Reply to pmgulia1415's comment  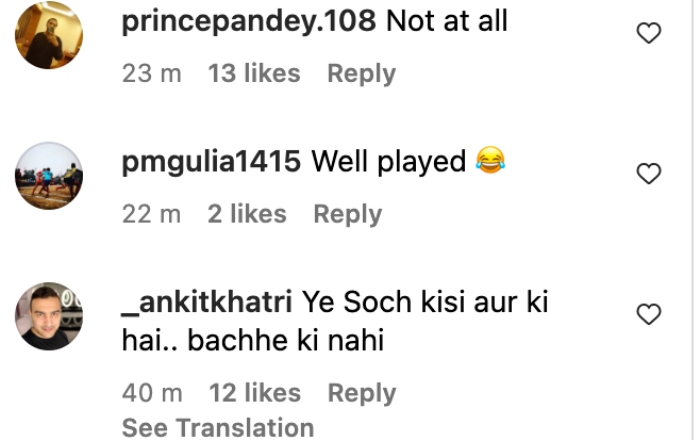point(347,214)
